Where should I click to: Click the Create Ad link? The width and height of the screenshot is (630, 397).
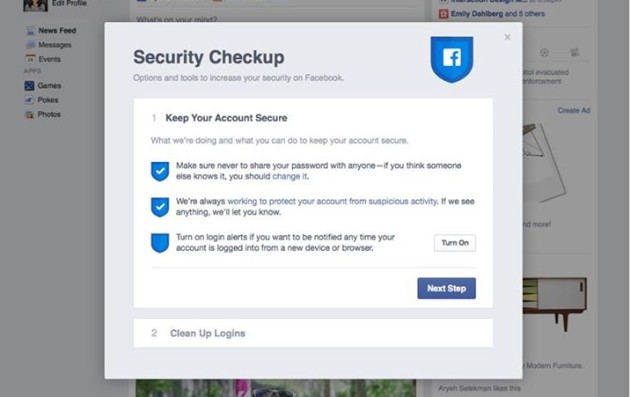coord(574,111)
